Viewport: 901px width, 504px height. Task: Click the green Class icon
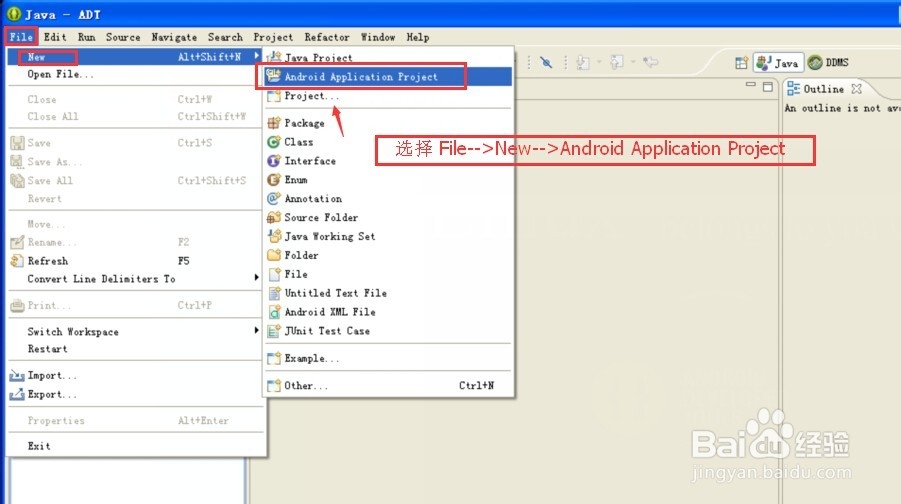274,141
